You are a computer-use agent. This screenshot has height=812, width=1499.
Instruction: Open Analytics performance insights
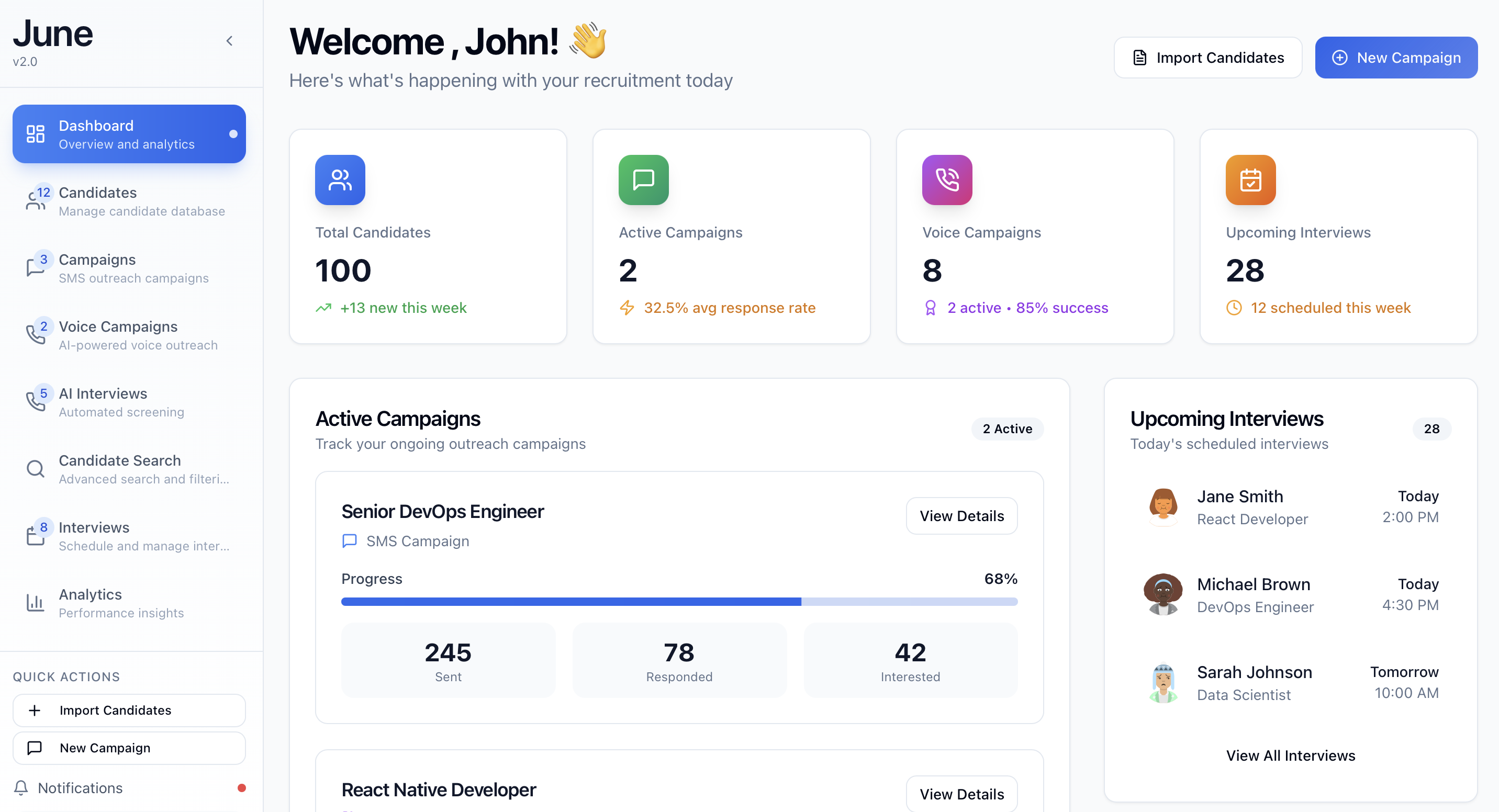tap(129, 603)
